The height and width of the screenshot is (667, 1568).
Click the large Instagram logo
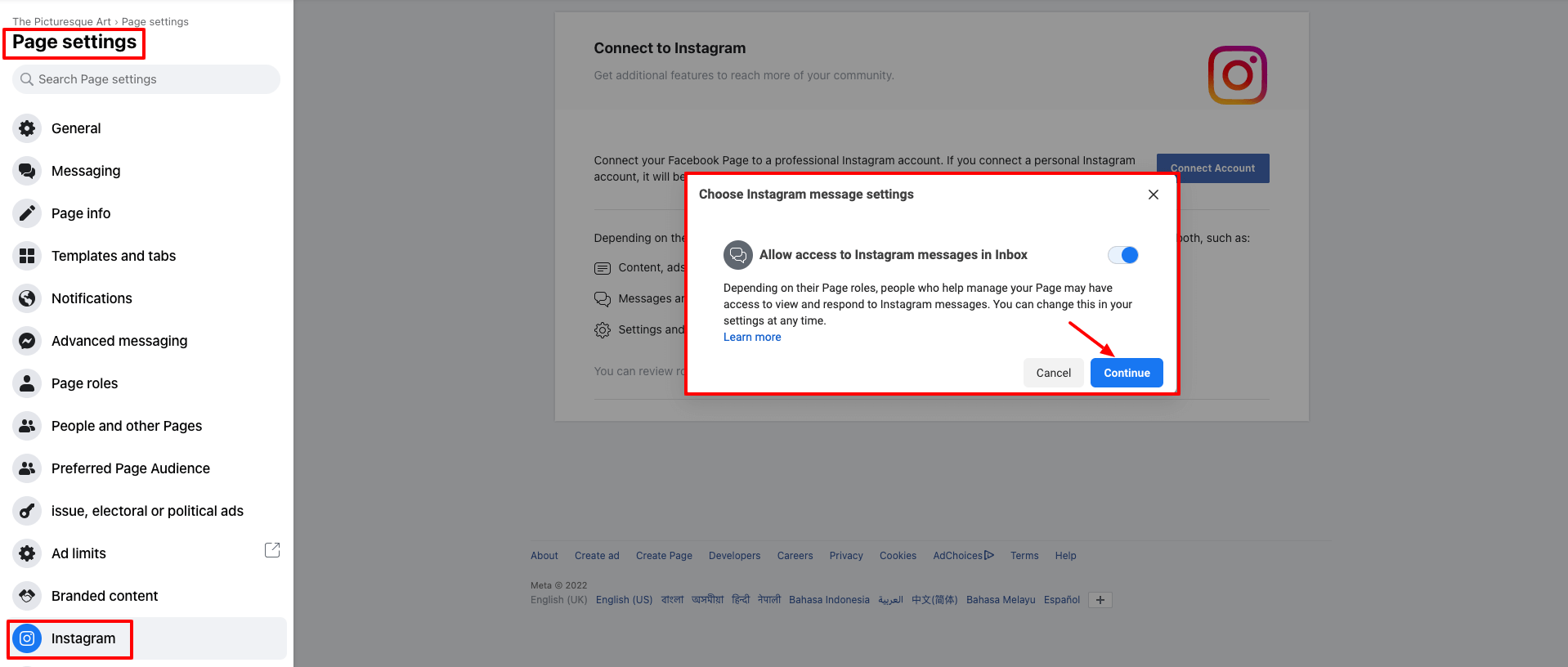(1237, 75)
